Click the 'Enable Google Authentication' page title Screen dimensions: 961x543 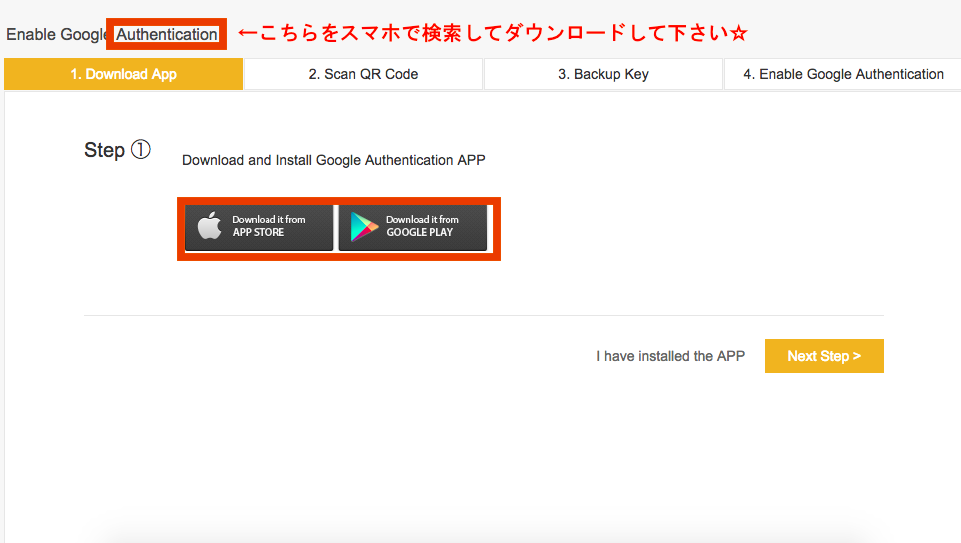click(x=112, y=34)
